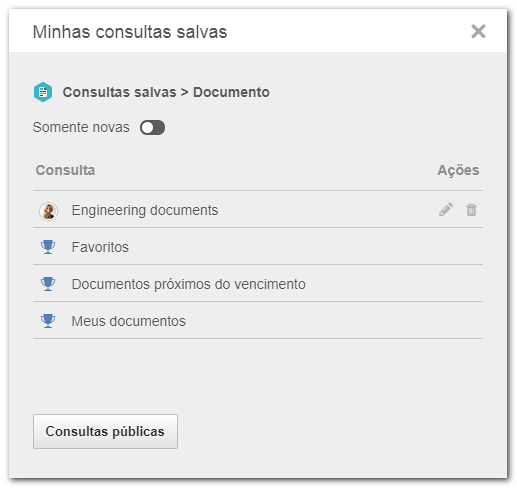
Task: Select the Favoritos saved query
Action: click(100, 247)
